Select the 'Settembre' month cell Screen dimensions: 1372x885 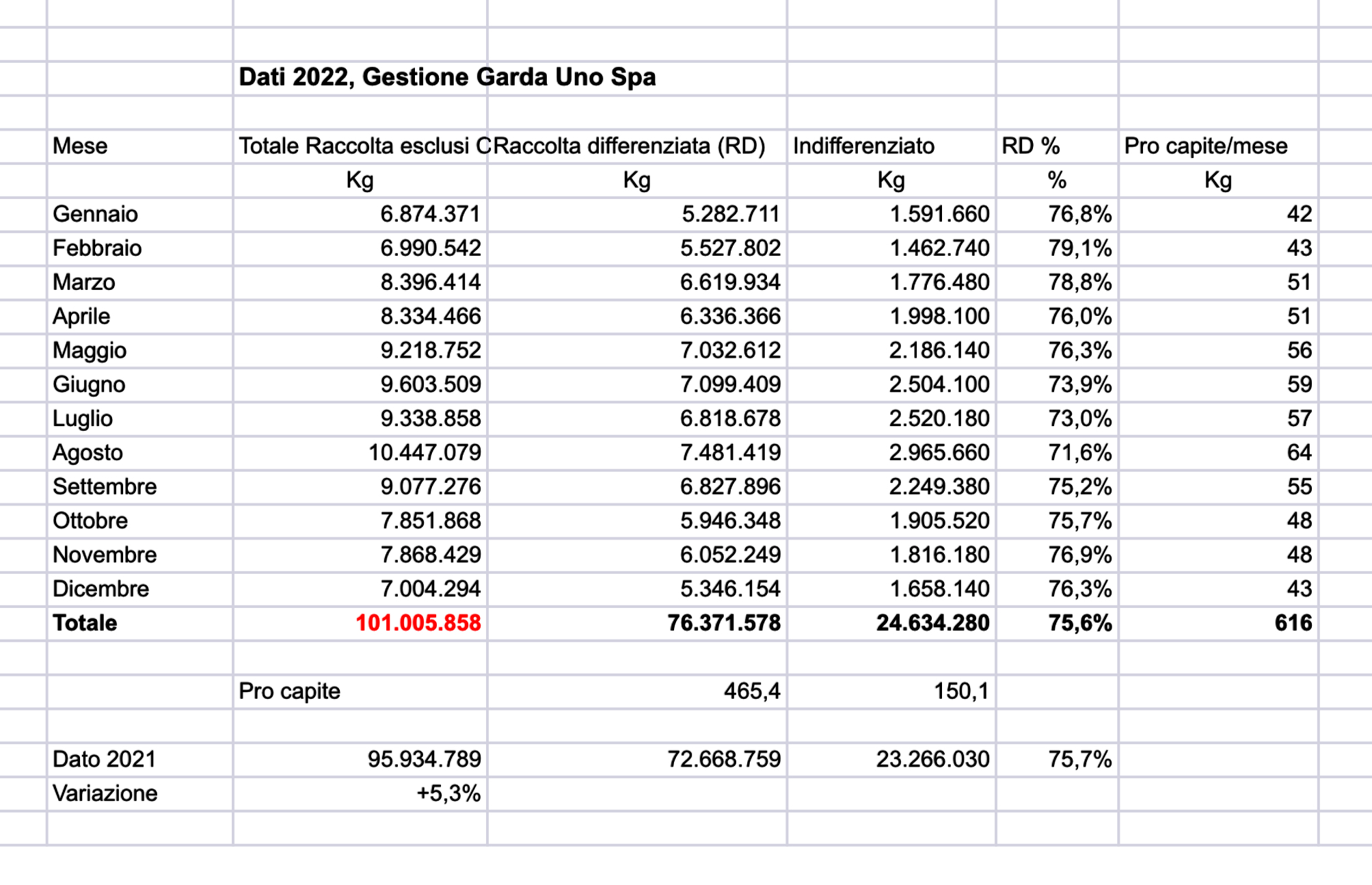tap(105, 487)
